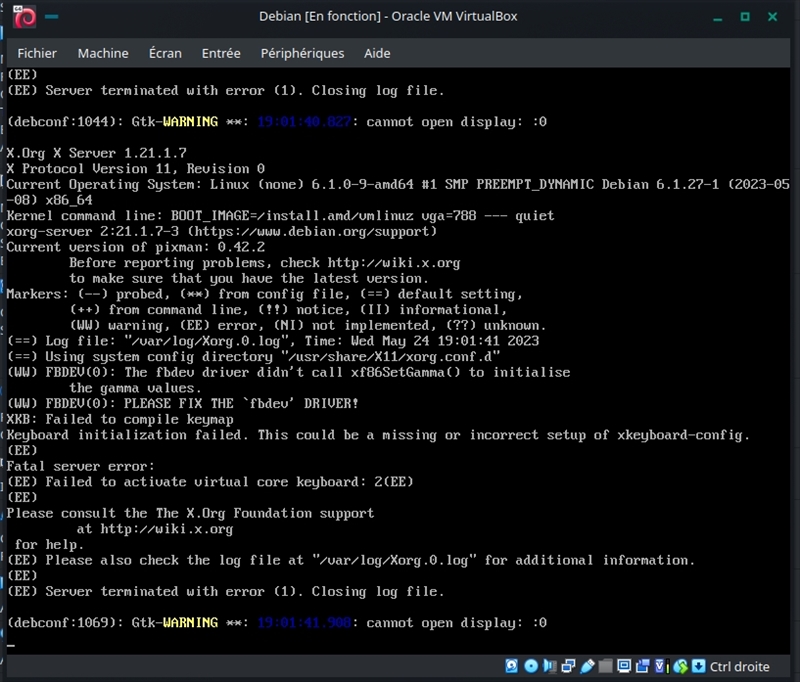Click the network adapters status icon
Image resolution: width=800 pixels, height=682 pixels.
(568, 666)
